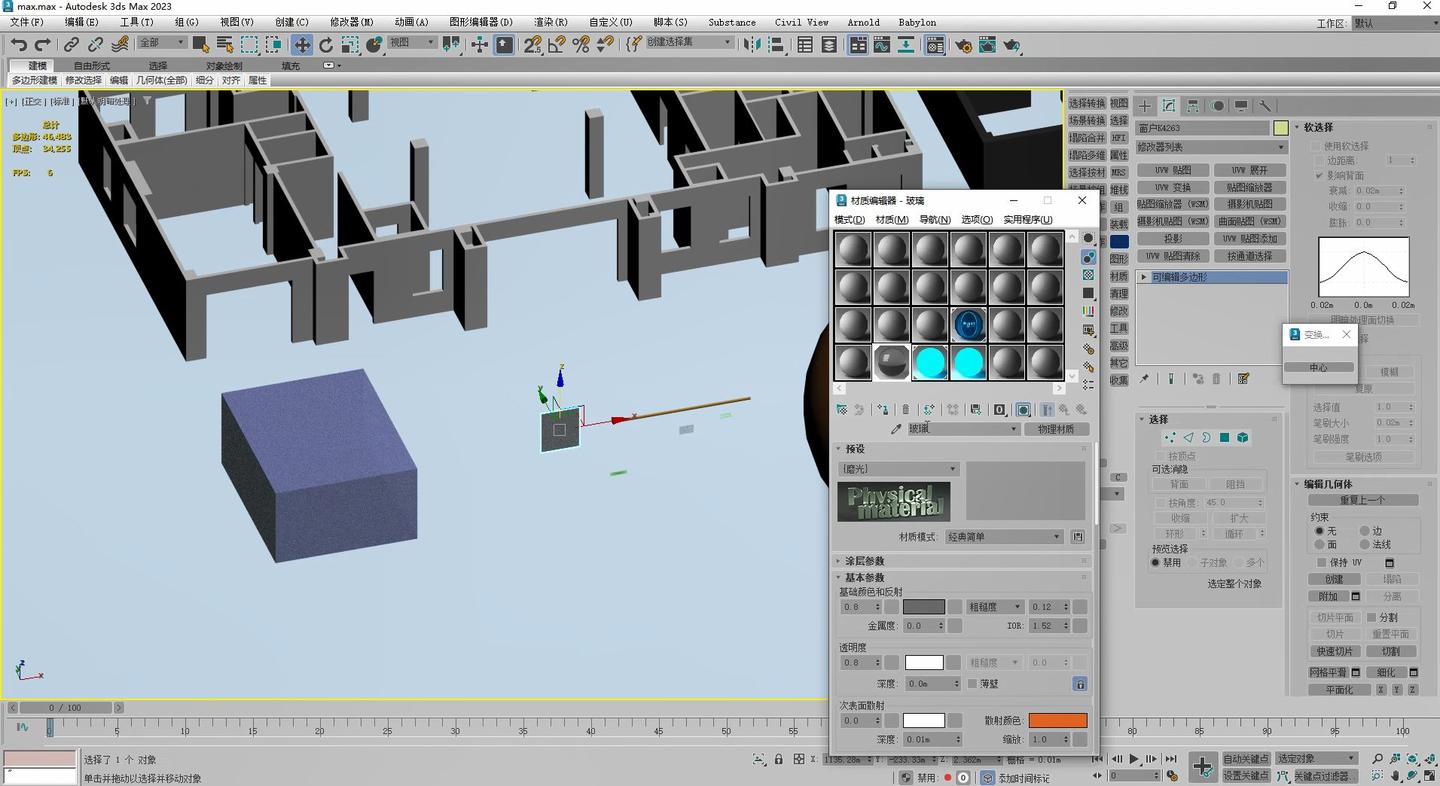Click the Link objects chain icon

72,44
